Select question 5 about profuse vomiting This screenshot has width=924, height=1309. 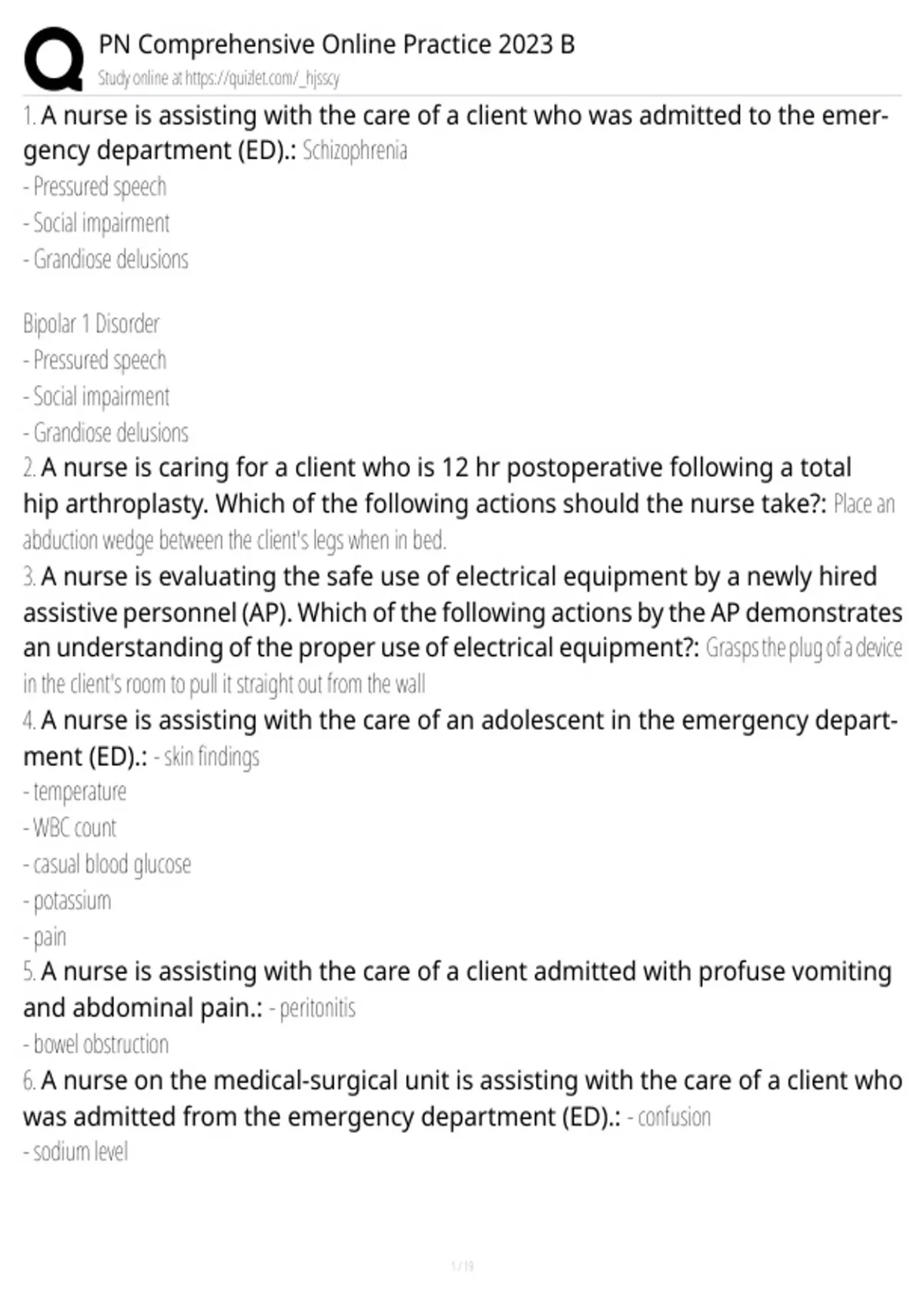457,989
